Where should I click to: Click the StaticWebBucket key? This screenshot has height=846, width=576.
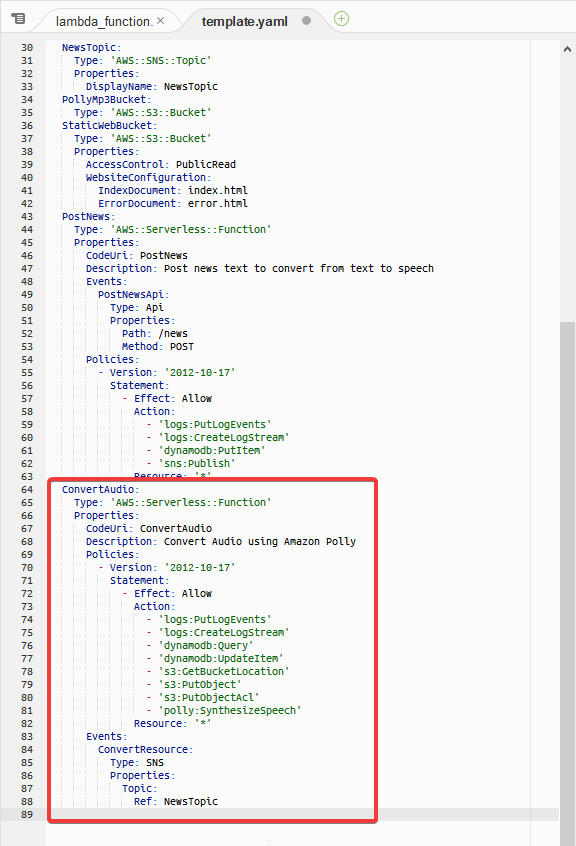(109, 125)
